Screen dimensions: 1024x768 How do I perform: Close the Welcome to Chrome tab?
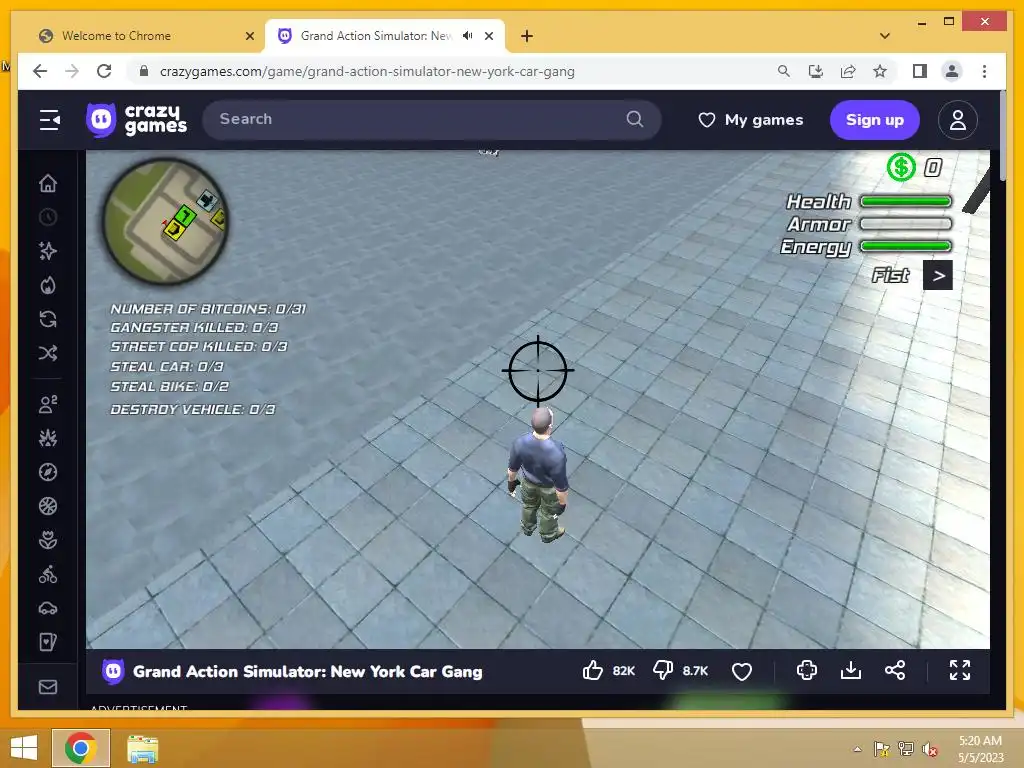click(x=249, y=37)
